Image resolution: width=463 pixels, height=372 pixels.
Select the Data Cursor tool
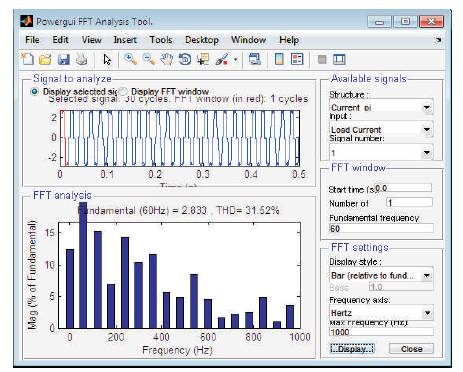pyautogui.click(x=203, y=60)
